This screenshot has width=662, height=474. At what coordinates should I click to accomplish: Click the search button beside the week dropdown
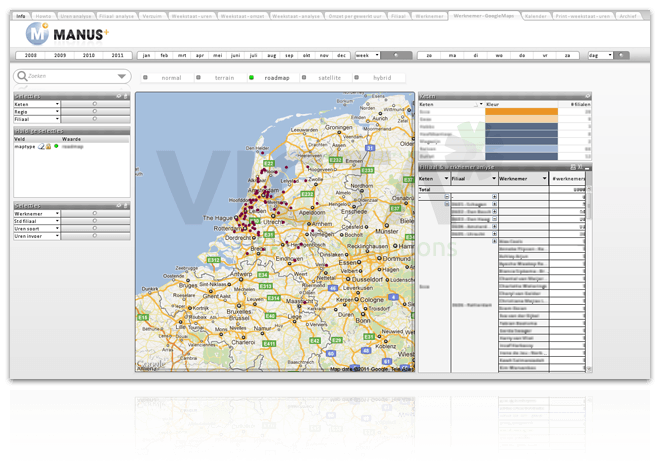coord(396,55)
